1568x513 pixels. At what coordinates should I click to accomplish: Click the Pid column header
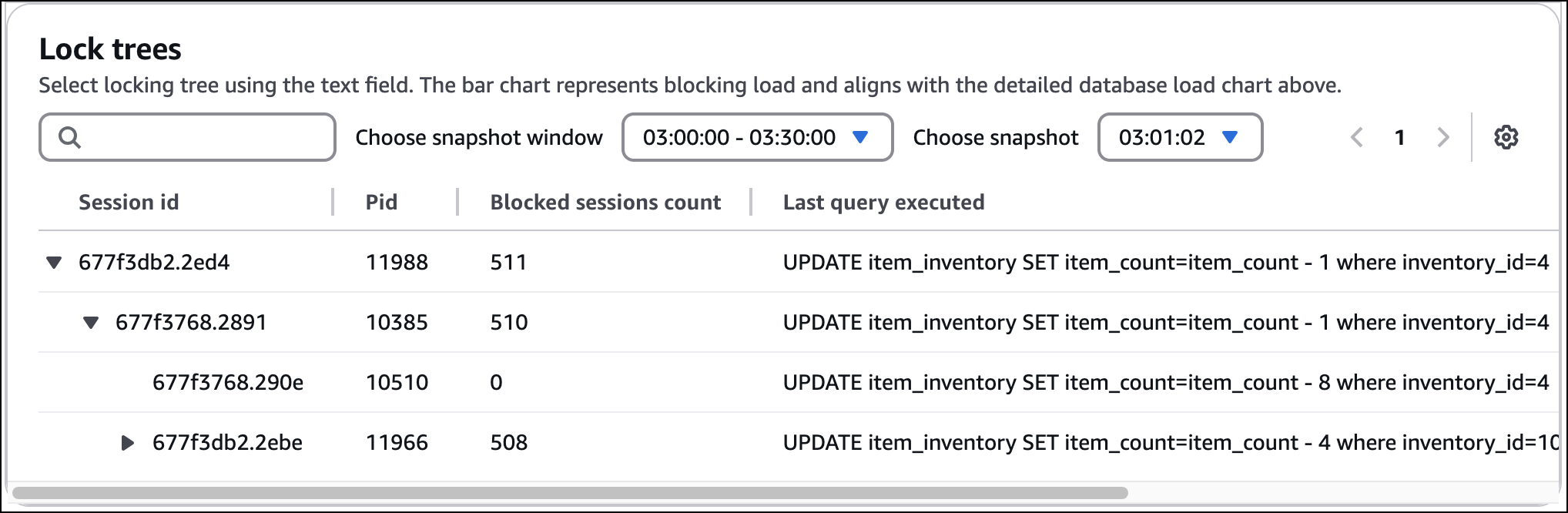coord(381,203)
